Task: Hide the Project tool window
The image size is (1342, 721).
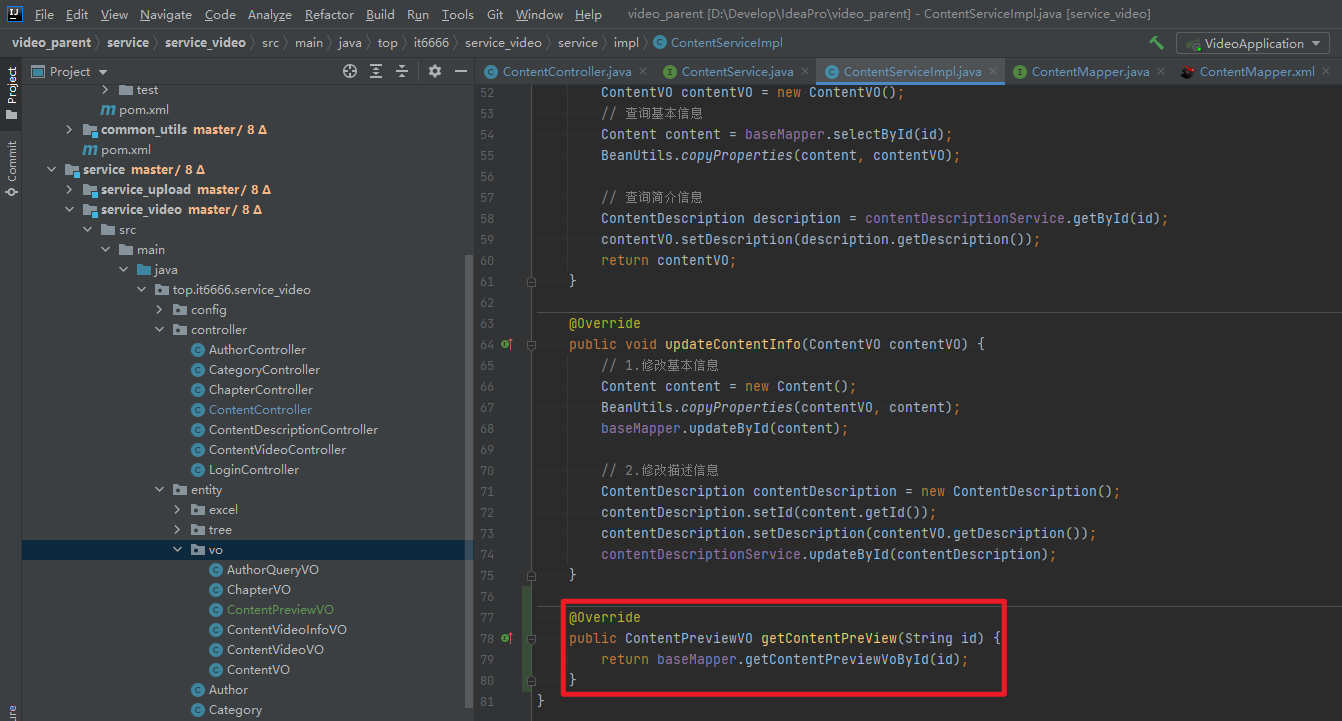Action: pyautogui.click(x=460, y=71)
